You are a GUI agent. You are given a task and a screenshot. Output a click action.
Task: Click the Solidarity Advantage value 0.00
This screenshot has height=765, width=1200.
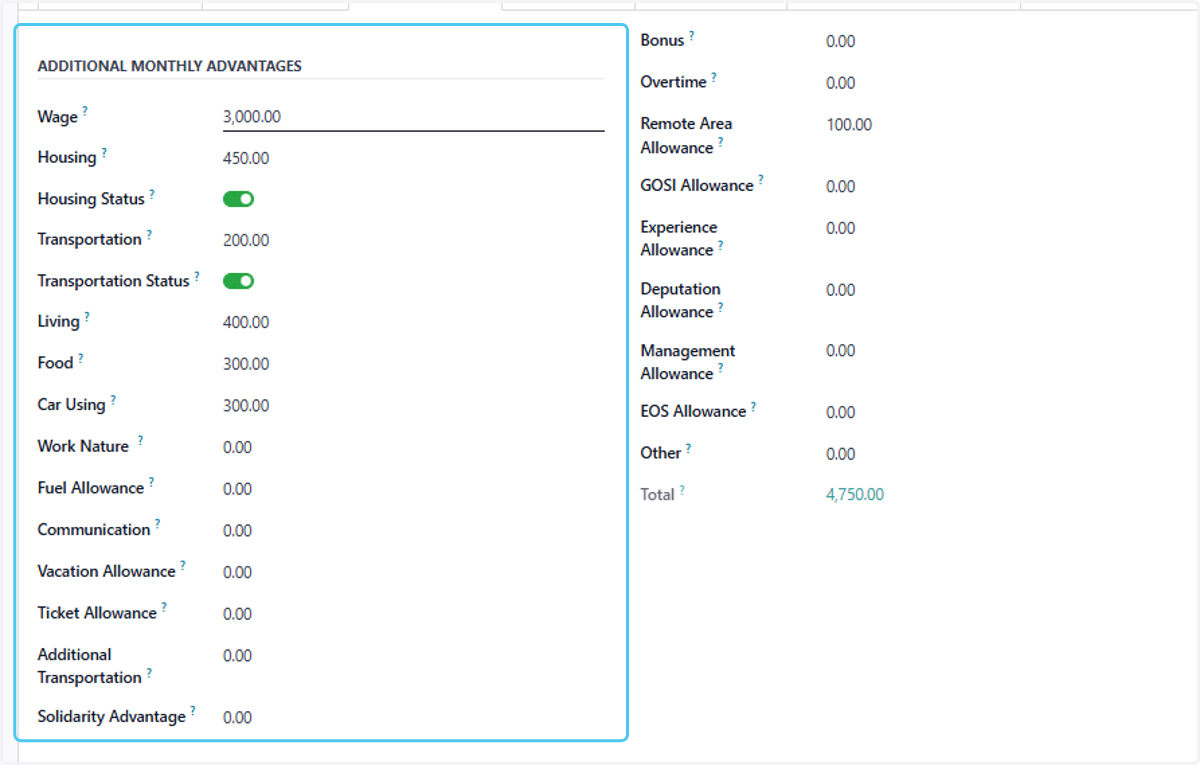238,717
